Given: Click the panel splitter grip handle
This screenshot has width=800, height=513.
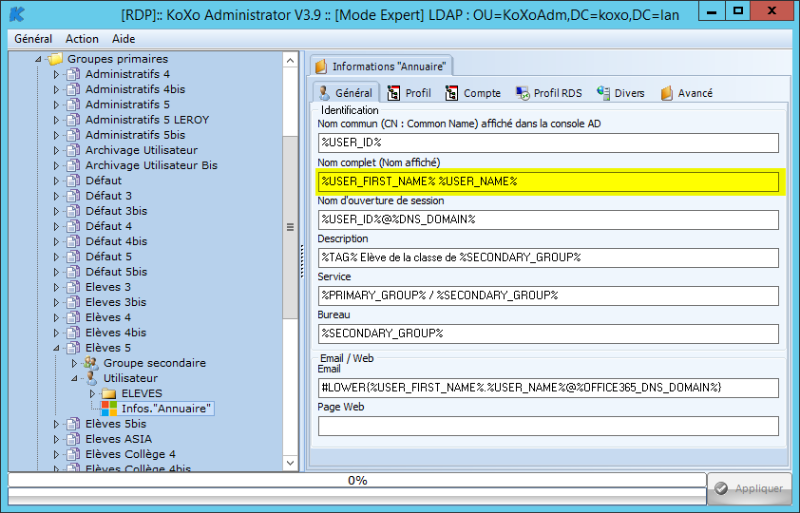Looking at the screenshot, I should pos(302,261).
